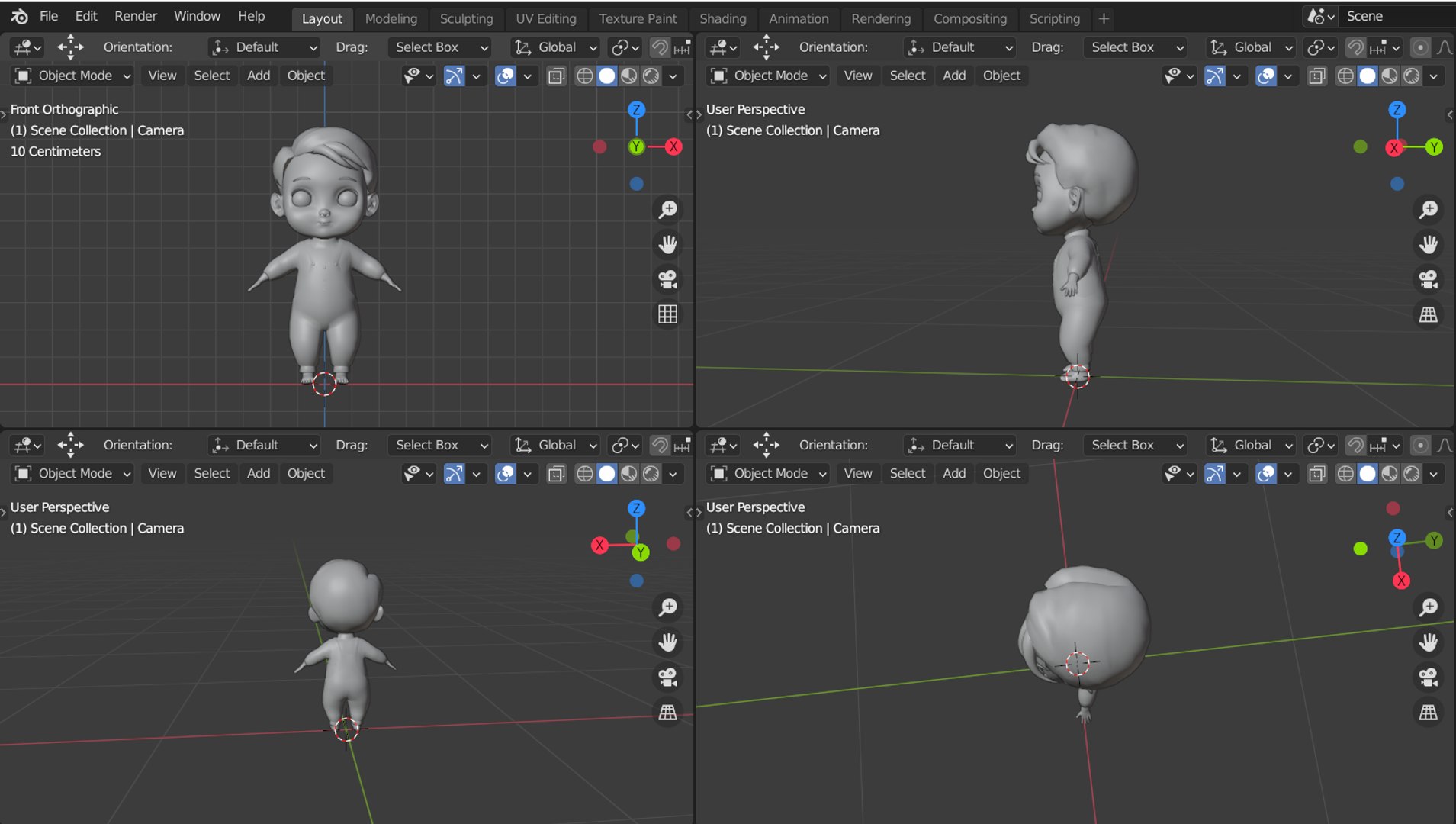Click editor type icon in top-left viewport header

(27, 47)
